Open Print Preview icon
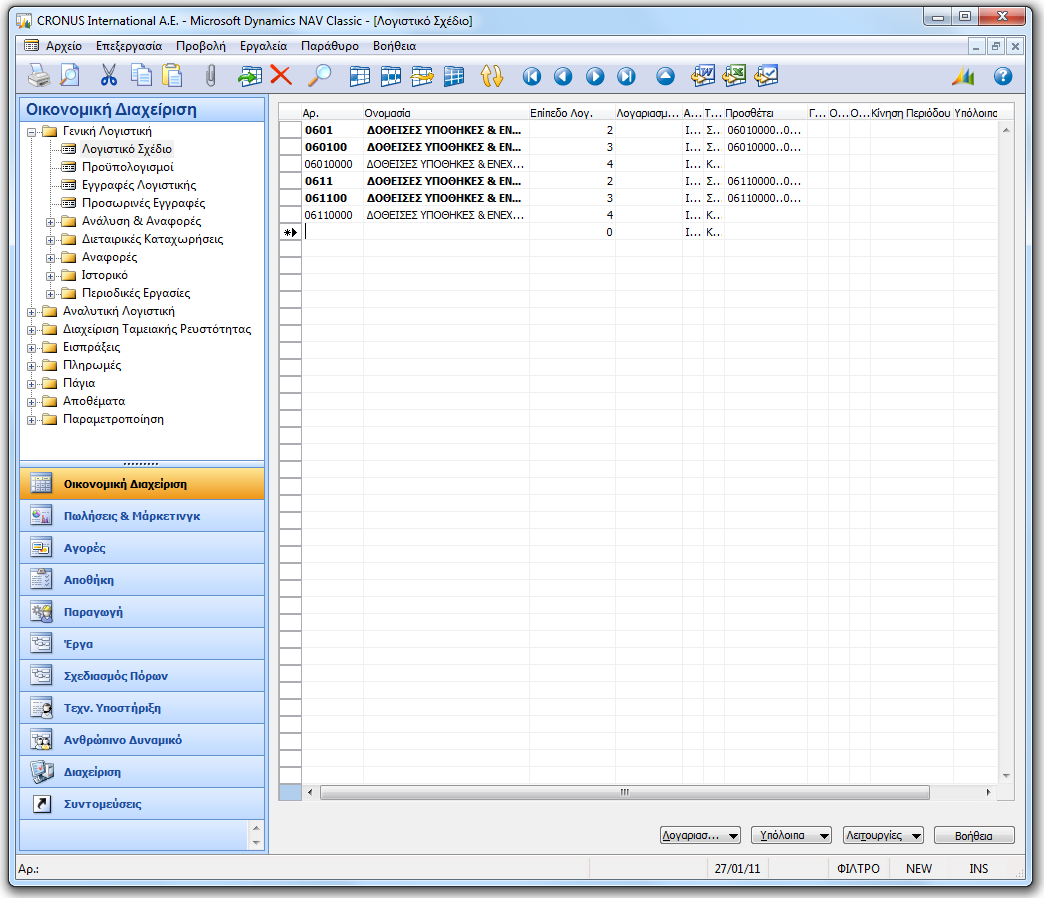The height and width of the screenshot is (898, 1044). coord(70,76)
